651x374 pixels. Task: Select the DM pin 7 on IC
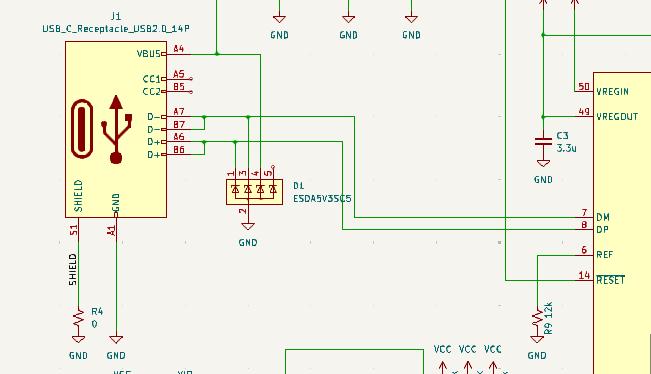[584, 217]
